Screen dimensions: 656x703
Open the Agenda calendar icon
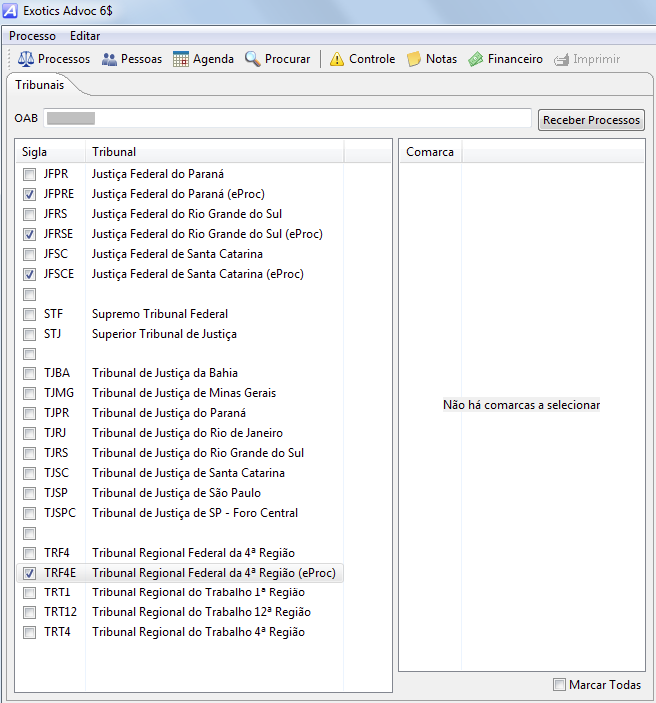pyautogui.click(x=181, y=59)
